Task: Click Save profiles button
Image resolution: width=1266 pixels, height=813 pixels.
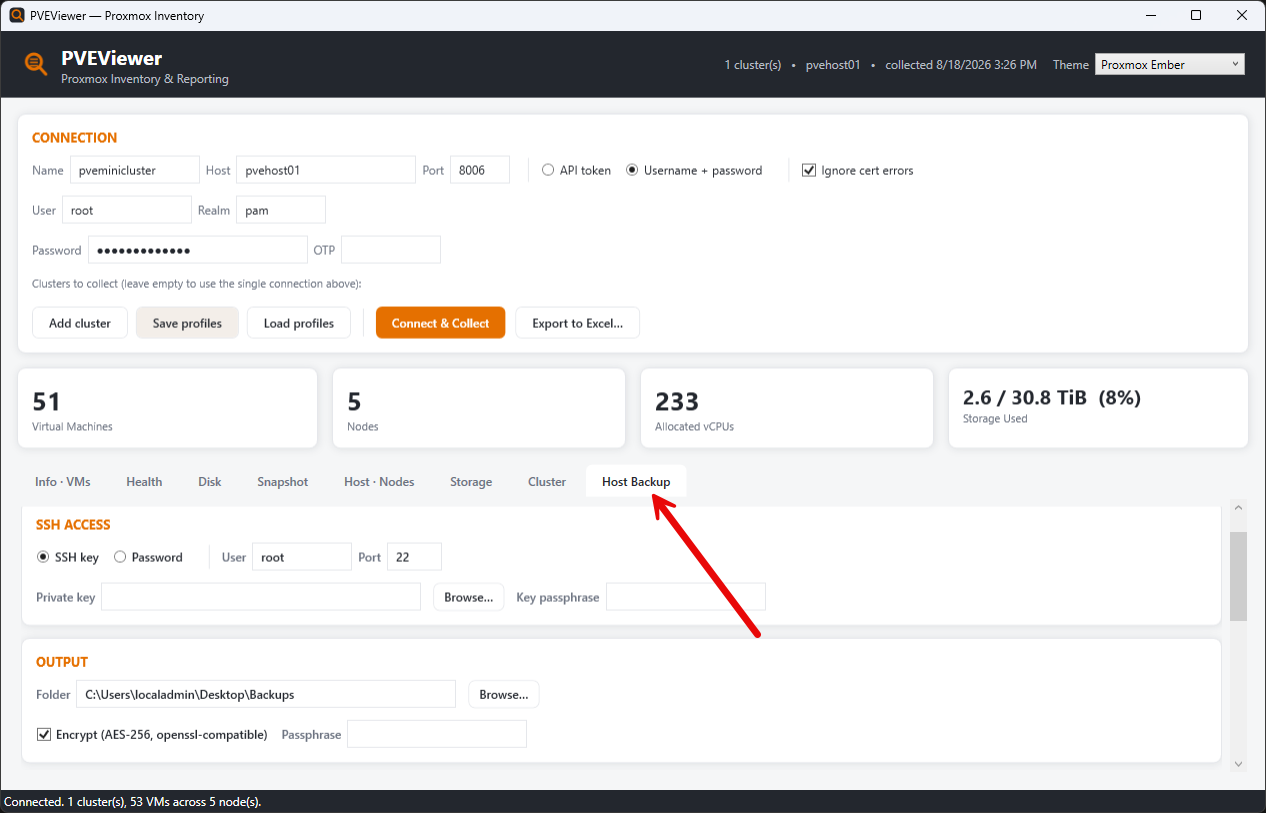Action: (x=187, y=323)
